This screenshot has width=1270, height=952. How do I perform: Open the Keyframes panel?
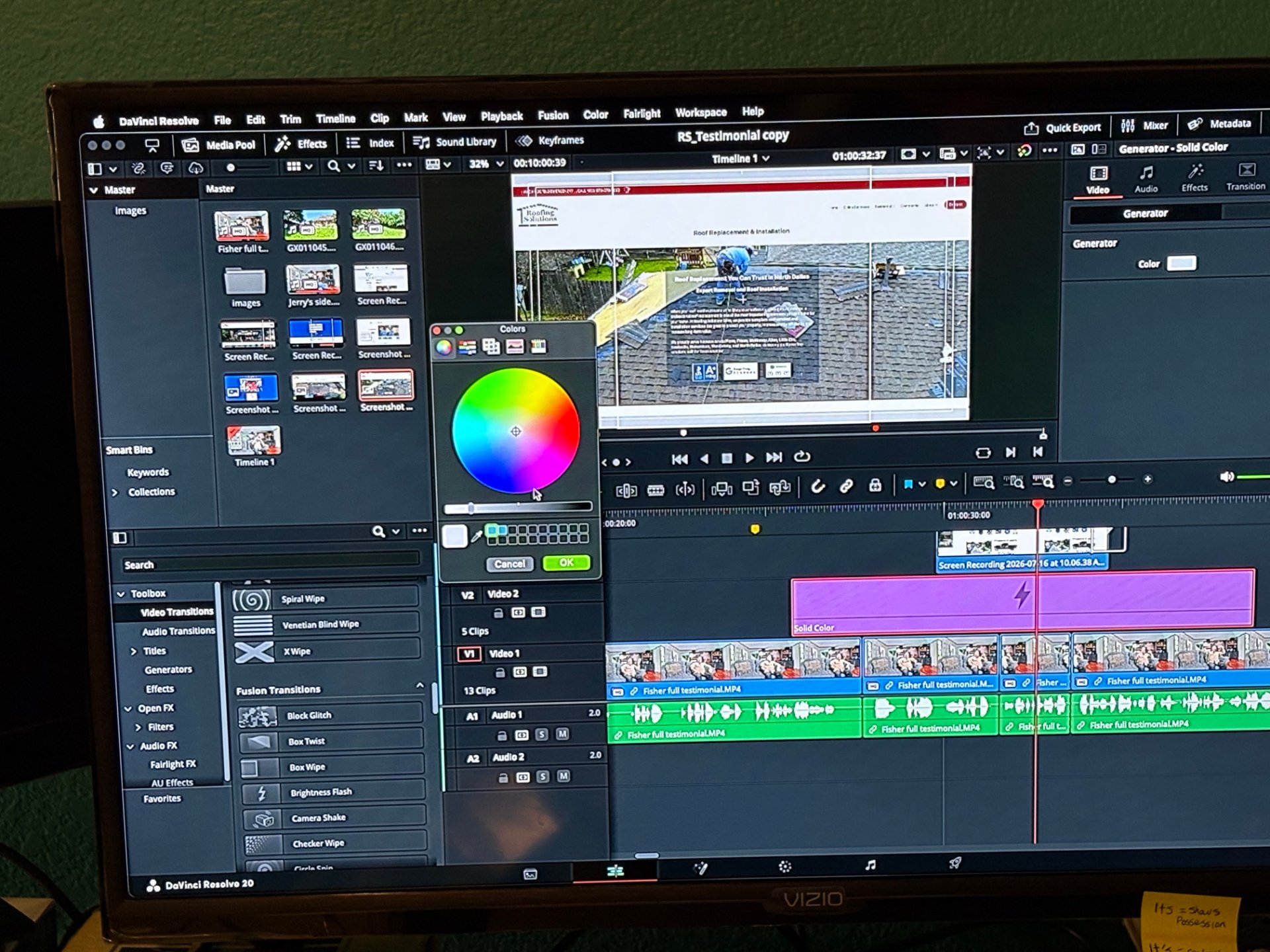(x=550, y=141)
